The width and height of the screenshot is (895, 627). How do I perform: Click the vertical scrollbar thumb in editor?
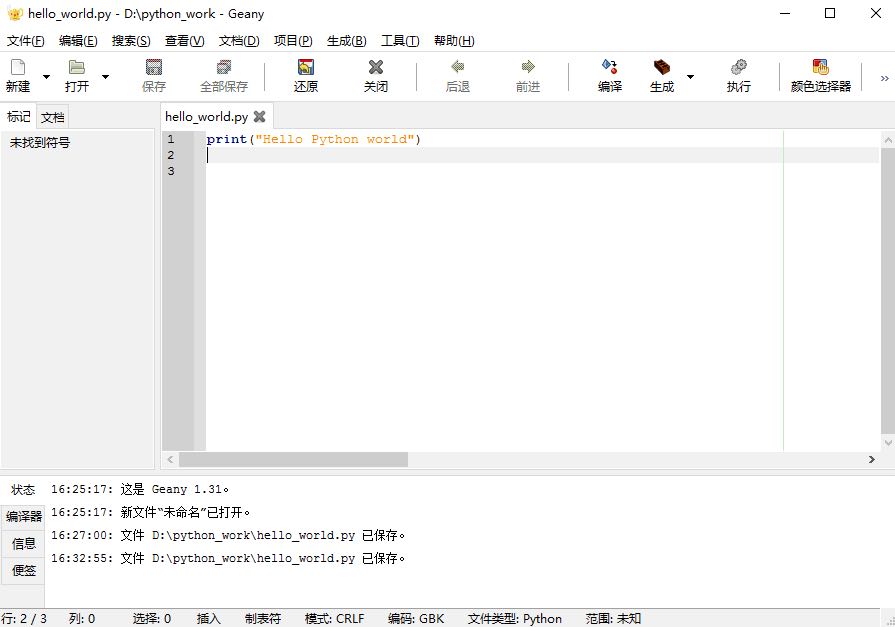coord(888,290)
